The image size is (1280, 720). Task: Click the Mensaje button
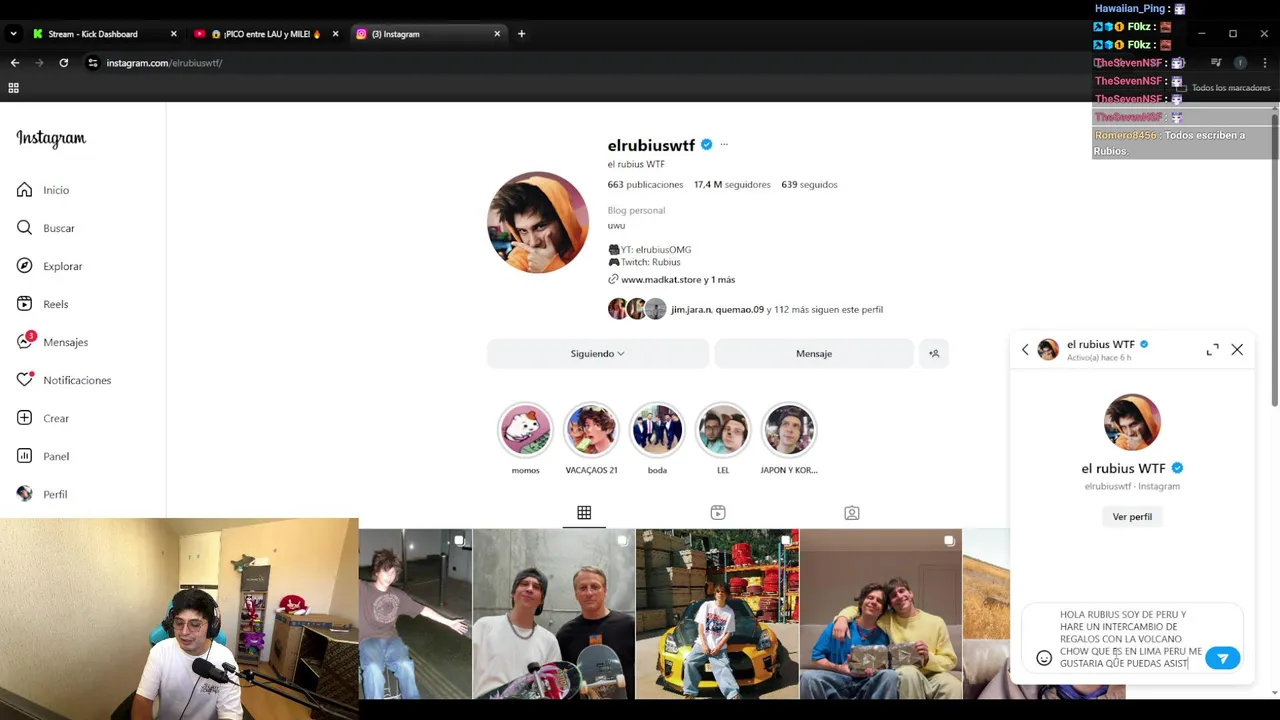(x=814, y=353)
